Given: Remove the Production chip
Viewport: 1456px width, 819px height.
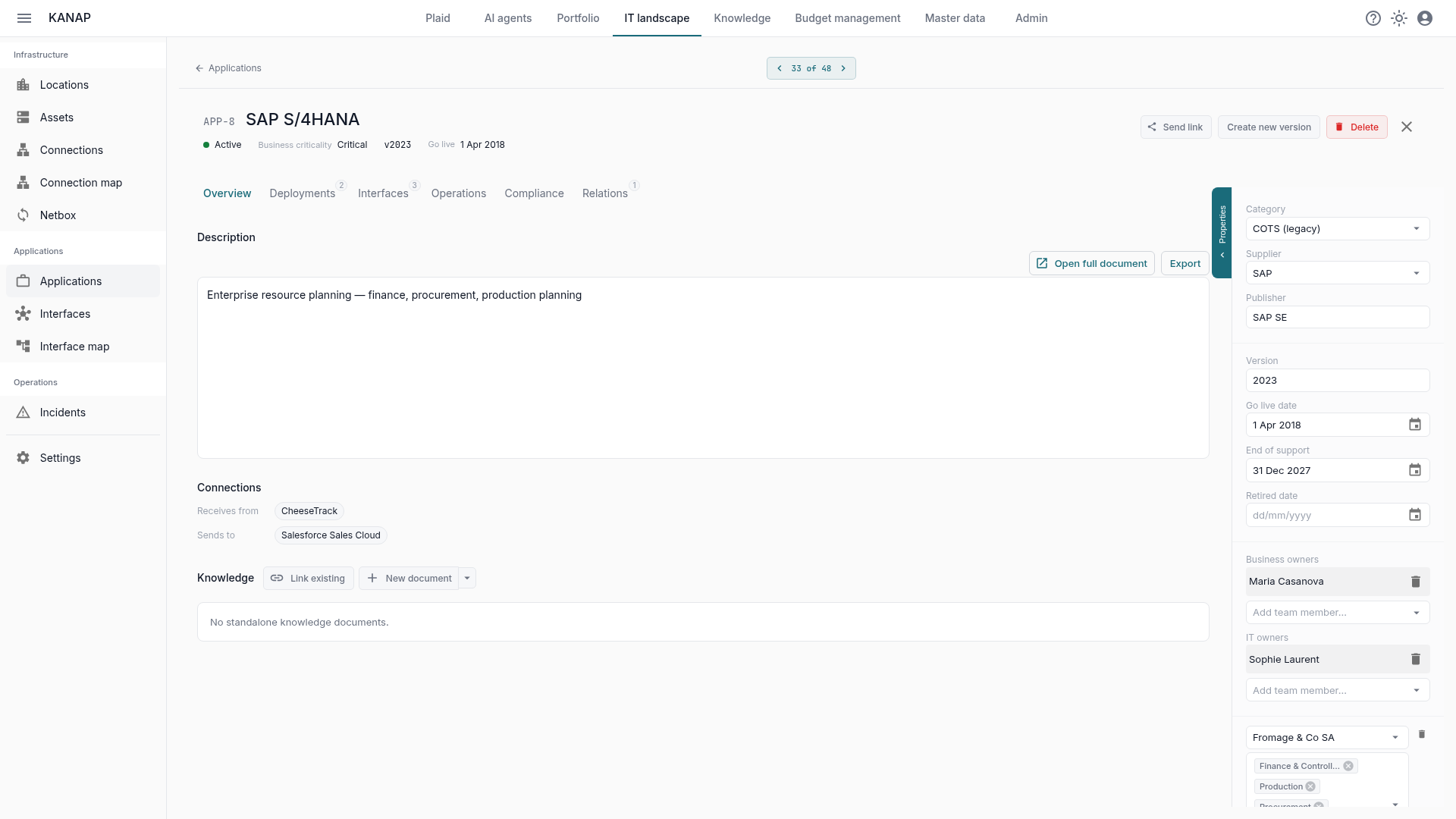Looking at the screenshot, I should click(x=1310, y=786).
